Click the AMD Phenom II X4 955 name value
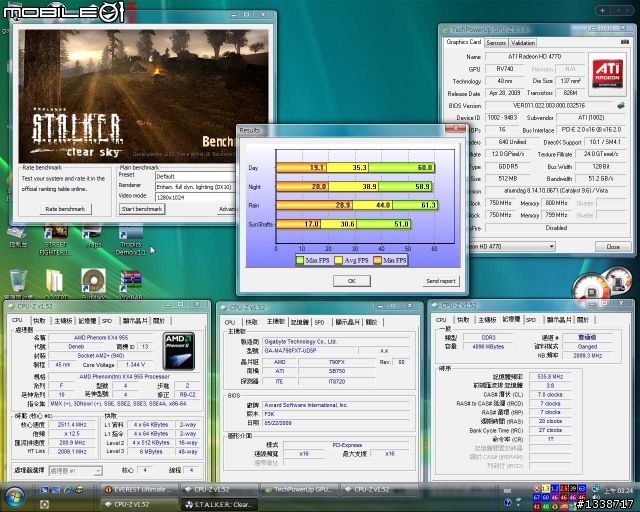Image resolution: width=640 pixels, height=512 pixels. pyautogui.click(x=101, y=338)
